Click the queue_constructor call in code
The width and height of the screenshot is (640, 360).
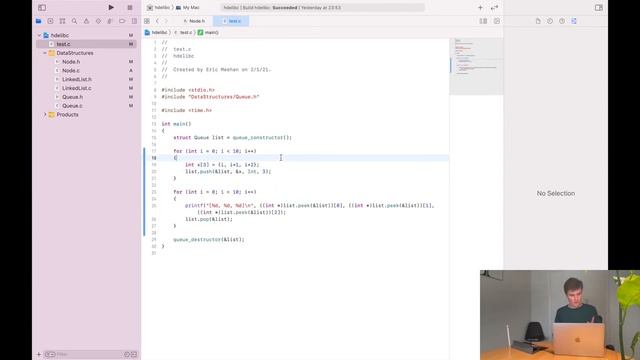tap(262, 138)
